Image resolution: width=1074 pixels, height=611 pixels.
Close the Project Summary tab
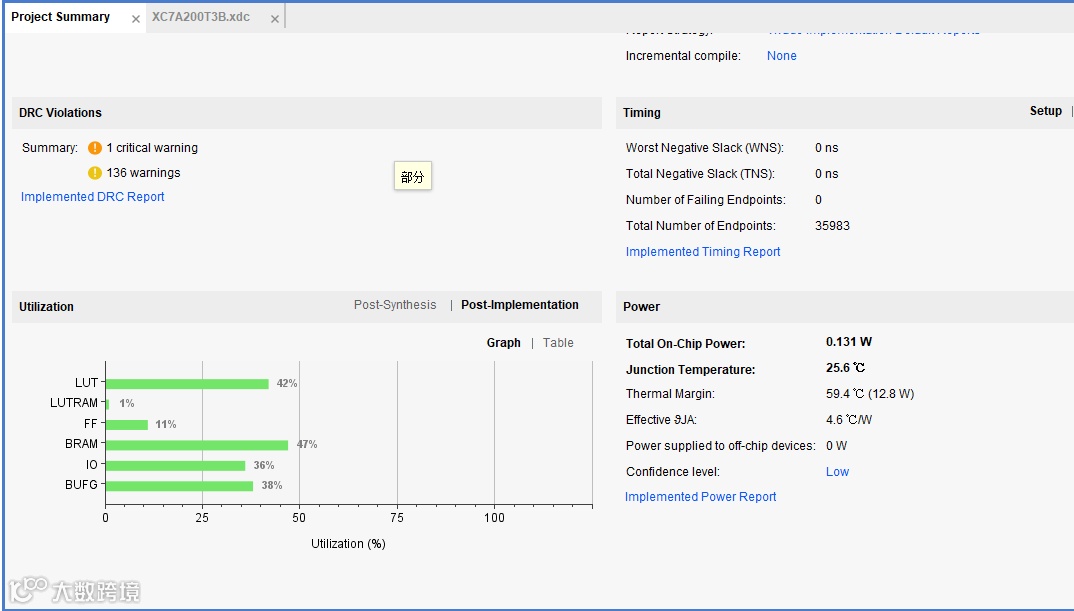tap(136, 19)
